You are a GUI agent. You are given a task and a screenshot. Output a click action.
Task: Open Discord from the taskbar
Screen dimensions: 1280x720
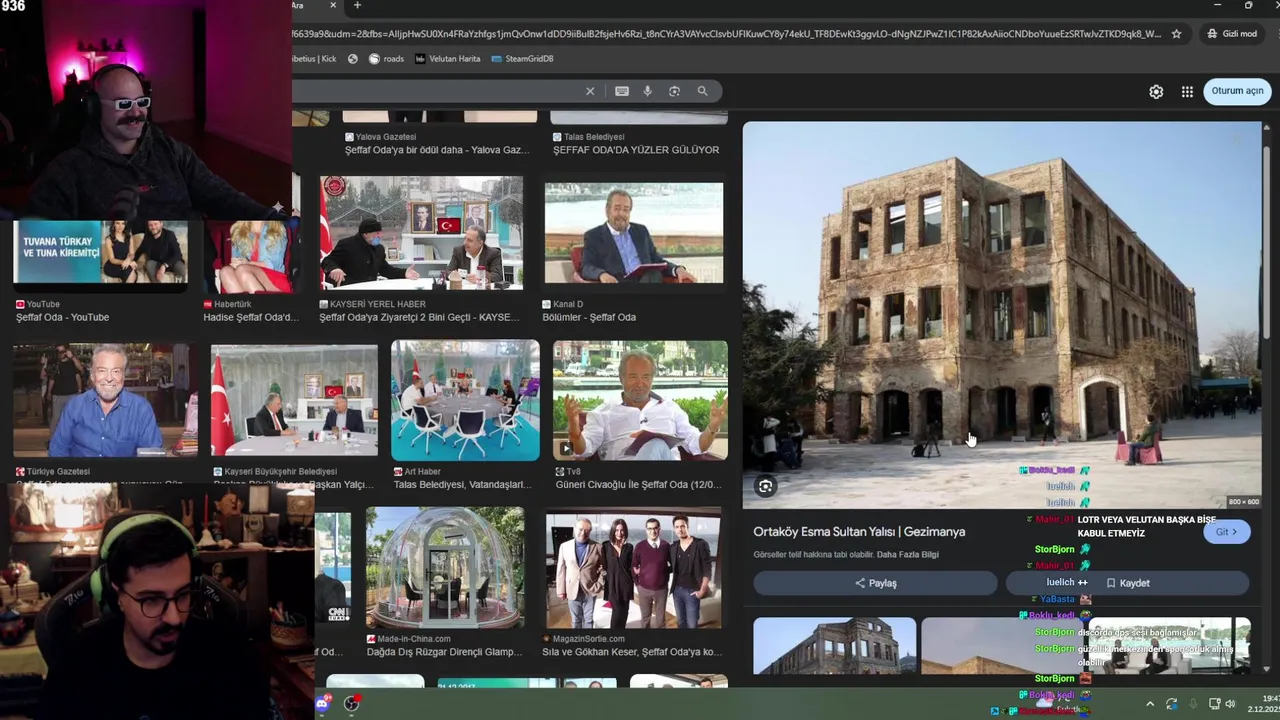(323, 704)
